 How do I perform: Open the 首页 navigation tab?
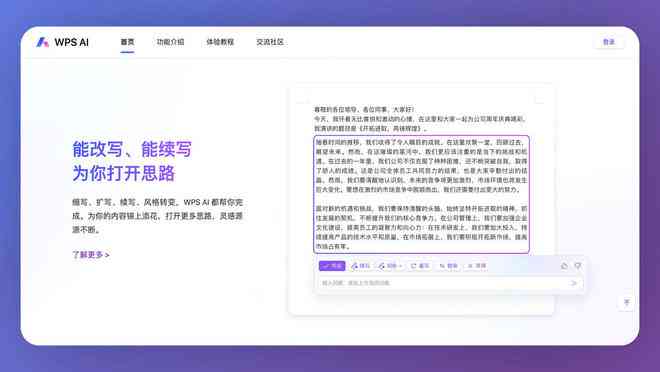click(127, 42)
